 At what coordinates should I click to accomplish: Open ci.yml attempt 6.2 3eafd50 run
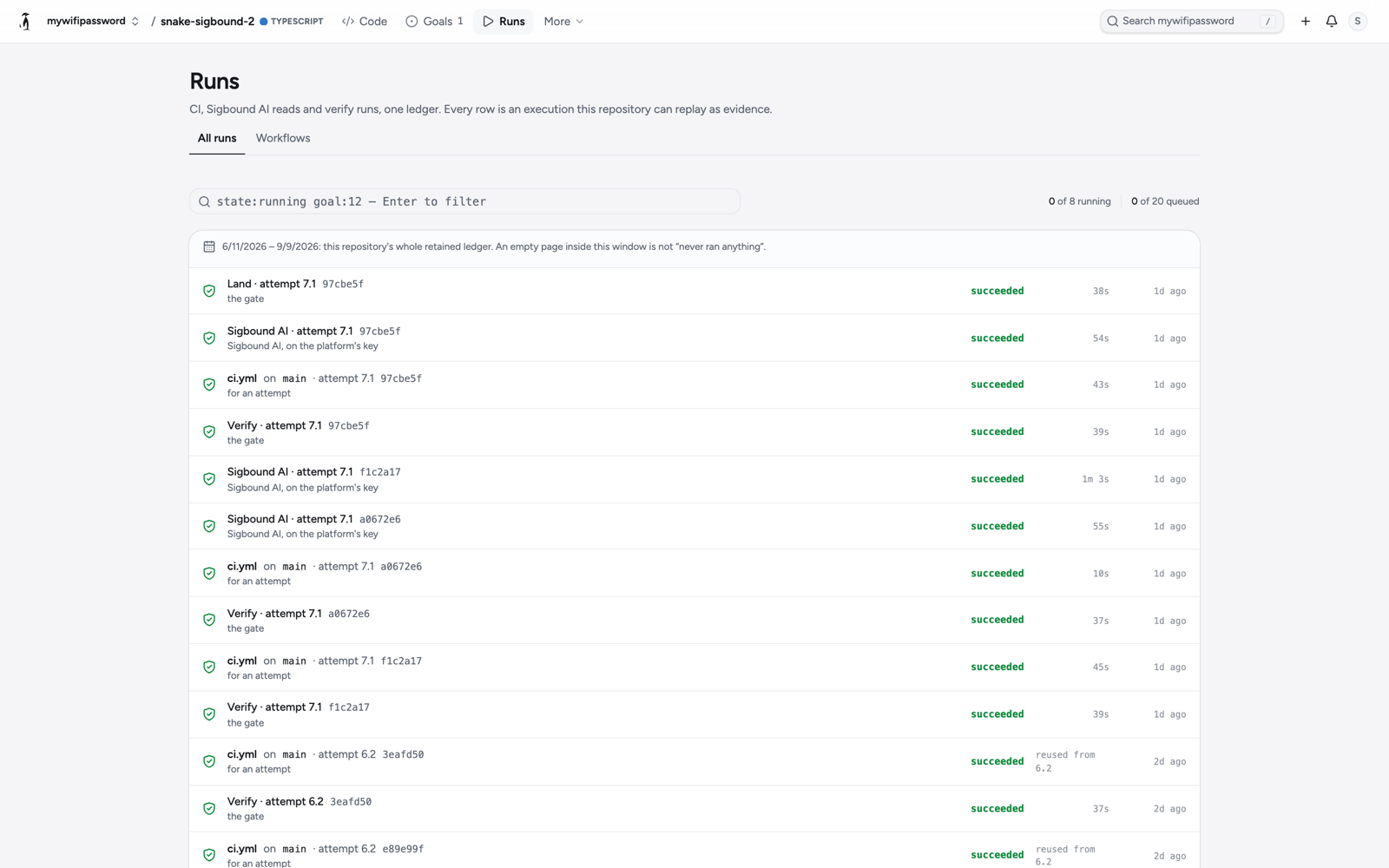(694, 761)
